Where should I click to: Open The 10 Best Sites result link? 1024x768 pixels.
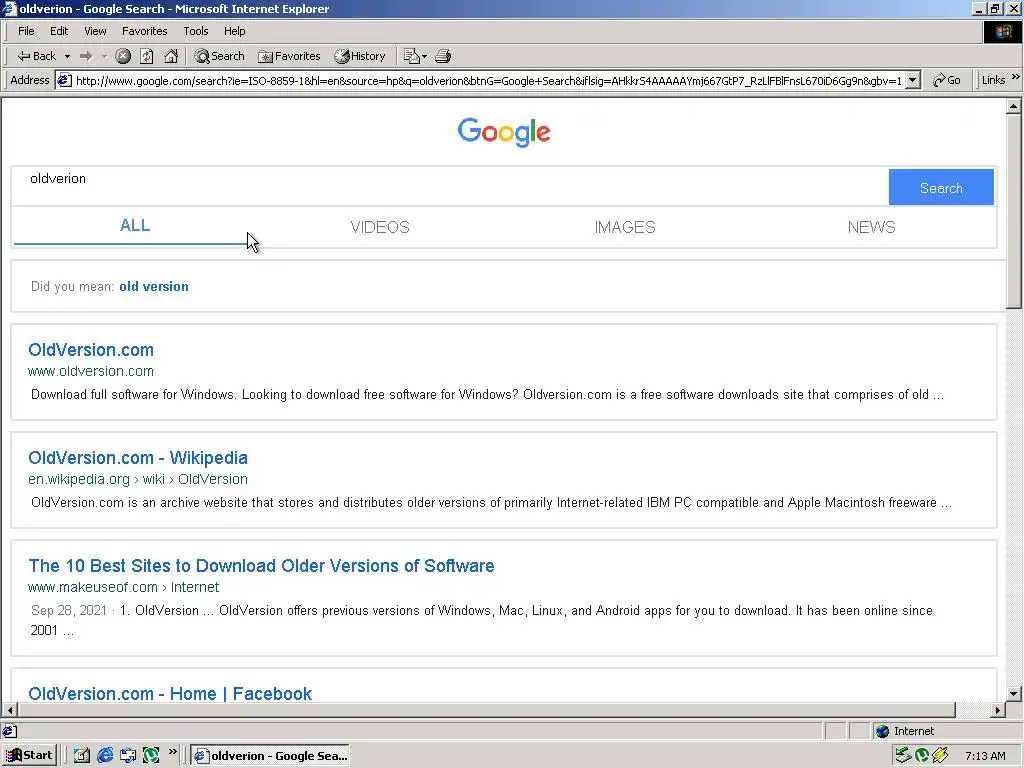coord(261,566)
